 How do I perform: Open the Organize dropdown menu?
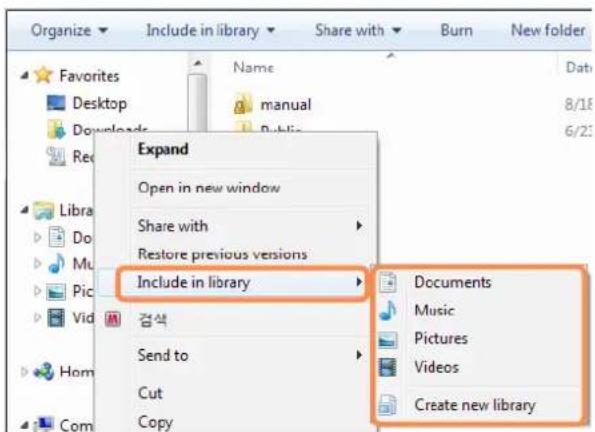69,30
